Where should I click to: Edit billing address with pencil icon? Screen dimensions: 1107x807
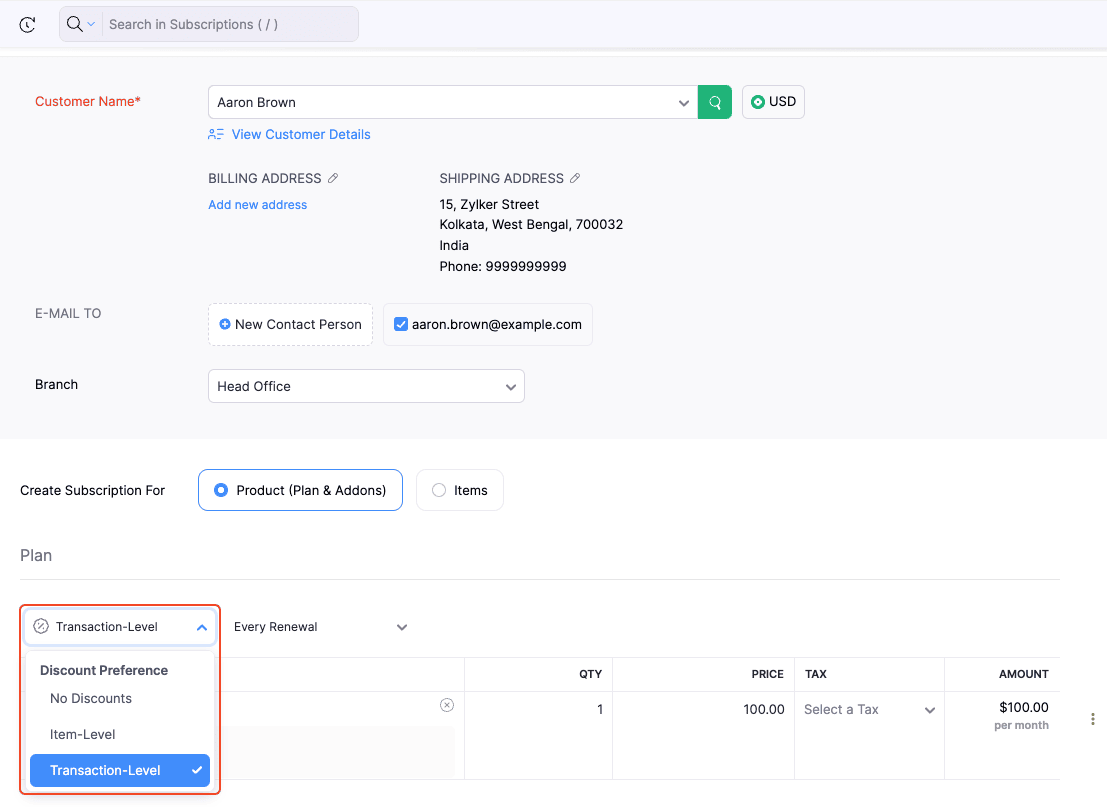coord(333,178)
